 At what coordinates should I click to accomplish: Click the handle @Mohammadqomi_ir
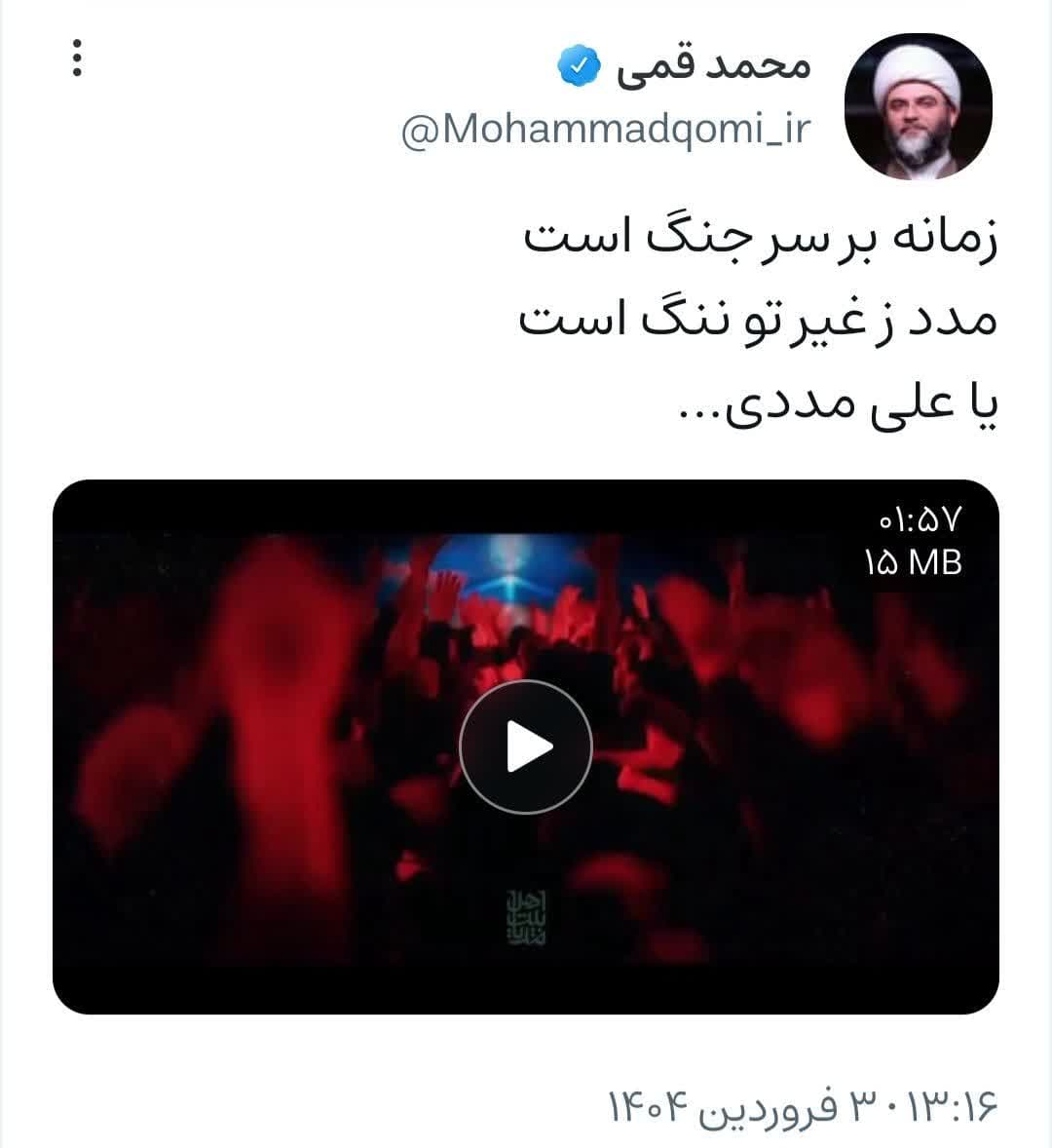pyautogui.click(x=607, y=130)
